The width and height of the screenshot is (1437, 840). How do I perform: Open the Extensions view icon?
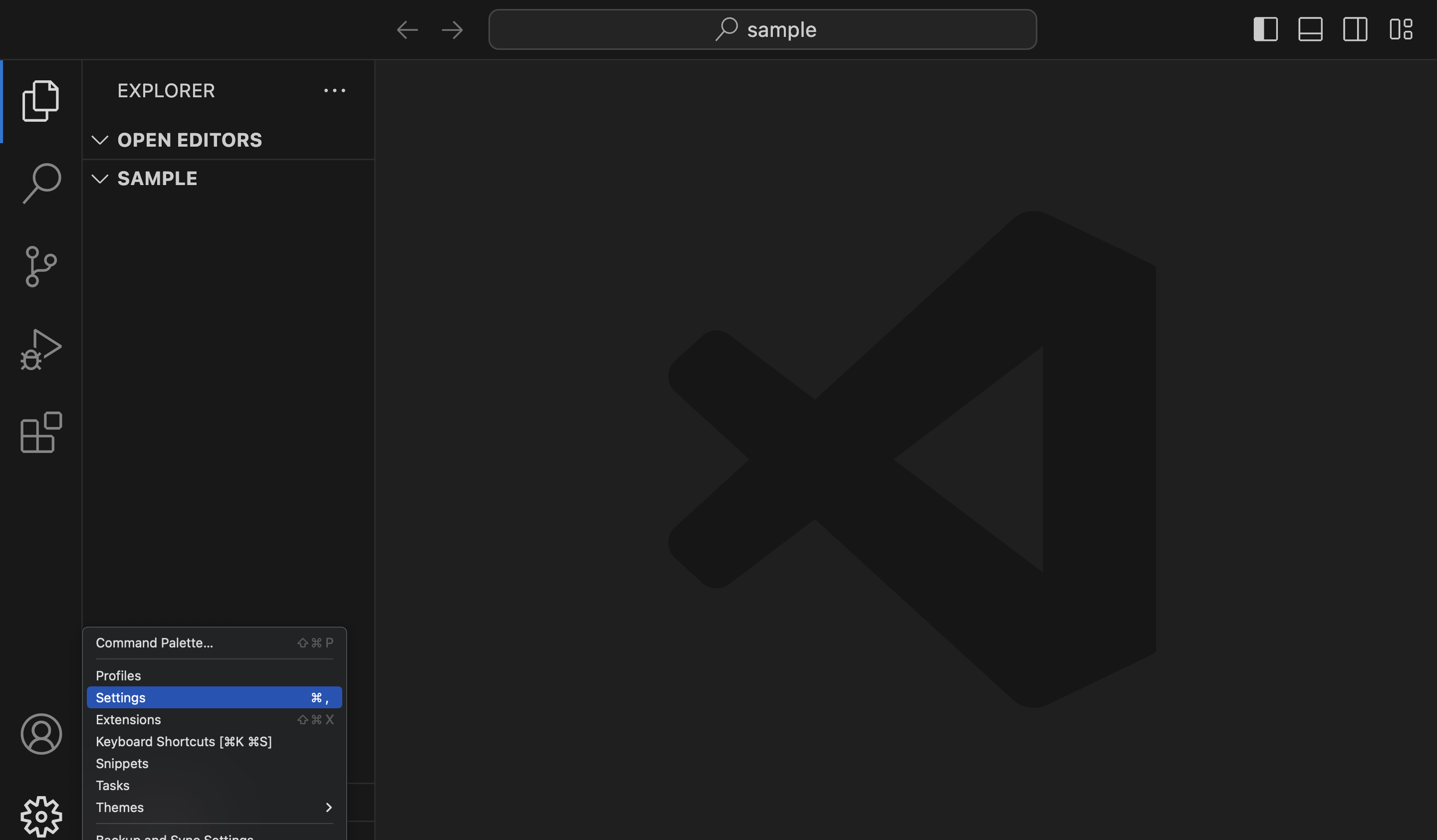[40, 432]
